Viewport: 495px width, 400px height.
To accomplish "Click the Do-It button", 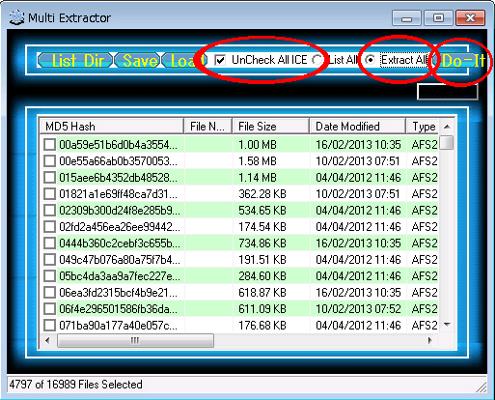I will 459,61.
